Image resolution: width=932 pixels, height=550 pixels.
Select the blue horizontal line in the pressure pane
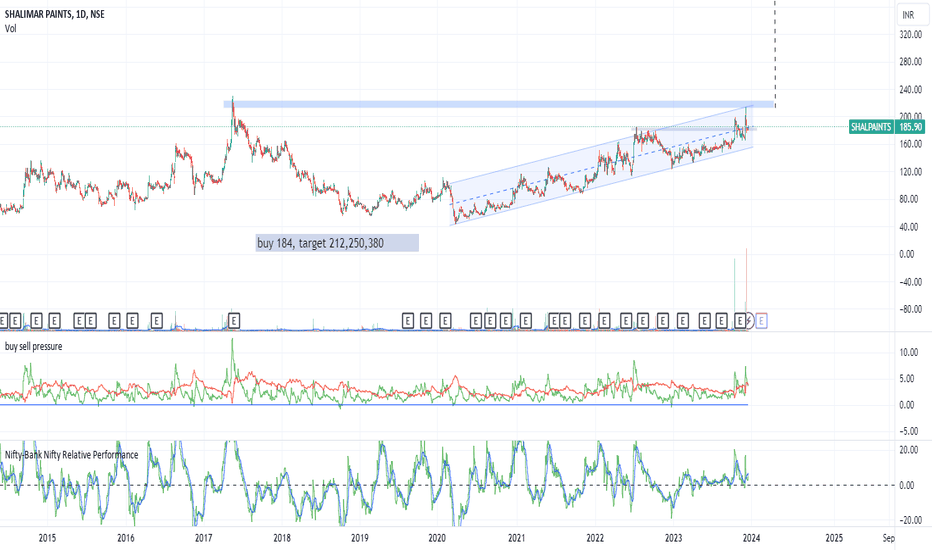tap(374, 404)
